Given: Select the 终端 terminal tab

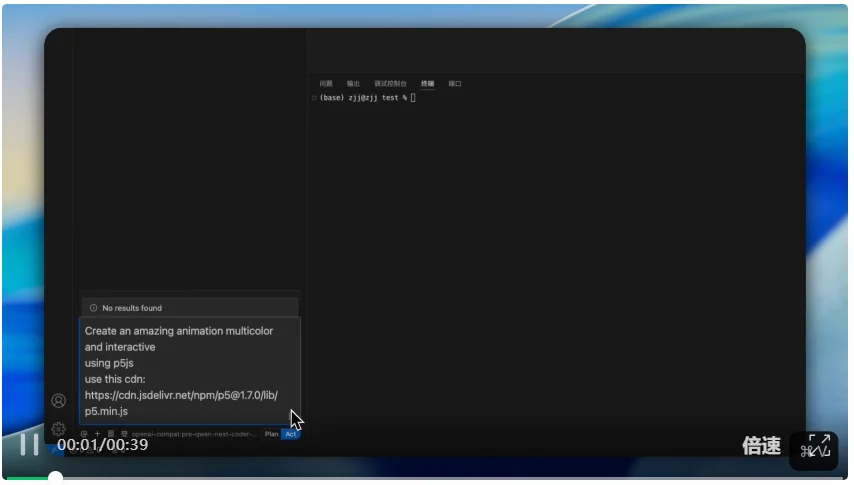Looking at the screenshot, I should click(428, 84).
